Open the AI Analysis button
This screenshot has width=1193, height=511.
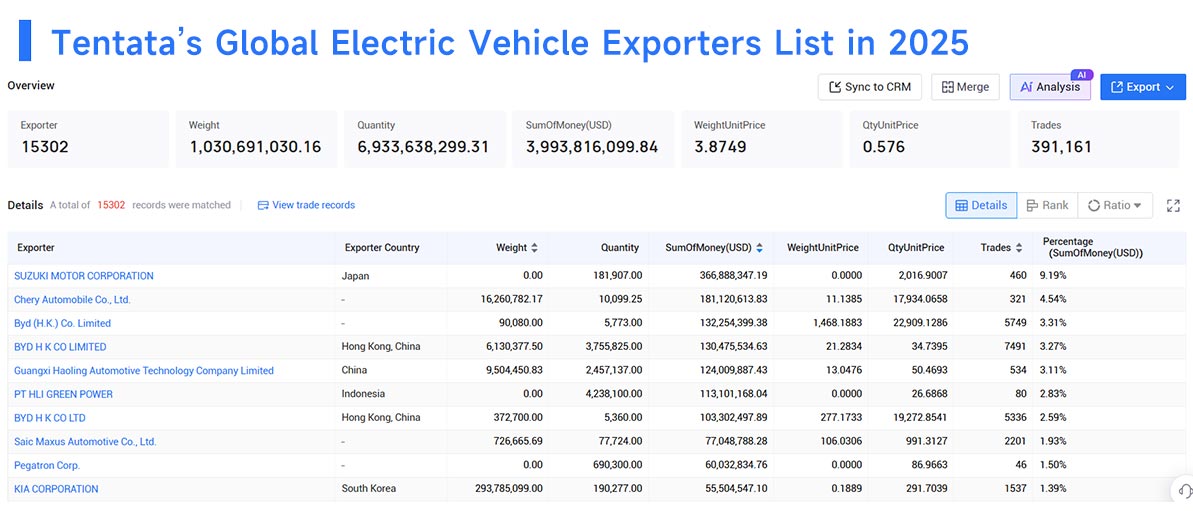pos(1050,87)
